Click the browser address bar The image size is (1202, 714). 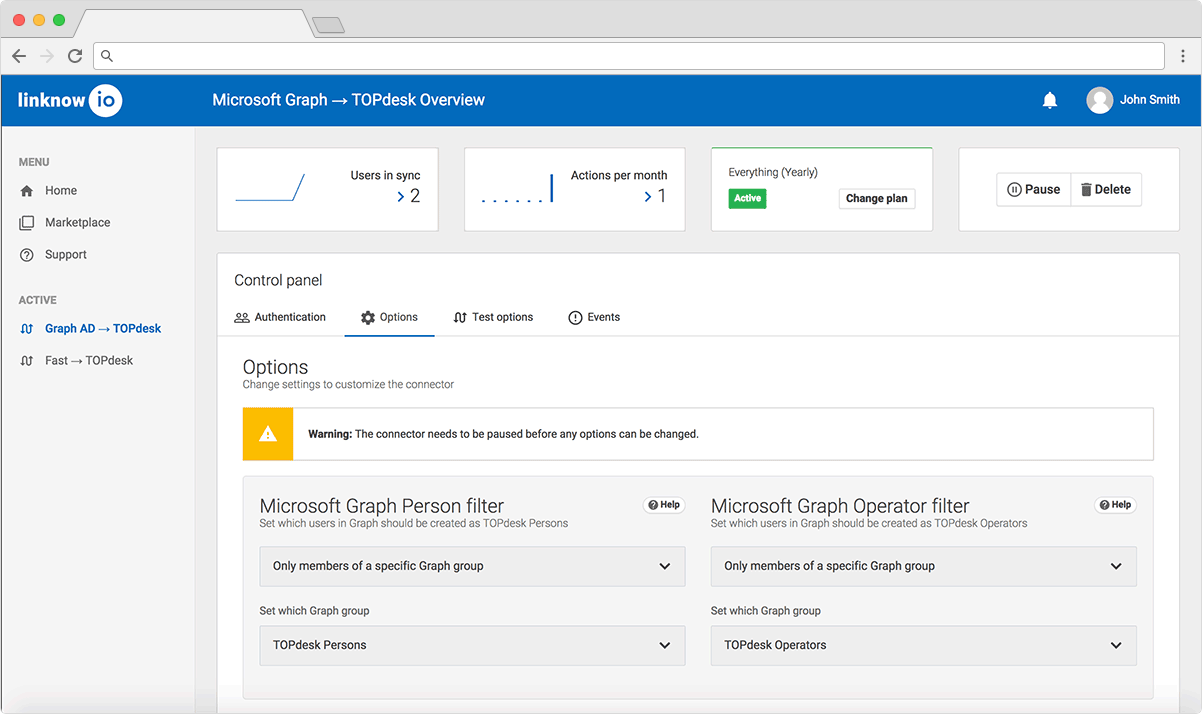coord(629,56)
